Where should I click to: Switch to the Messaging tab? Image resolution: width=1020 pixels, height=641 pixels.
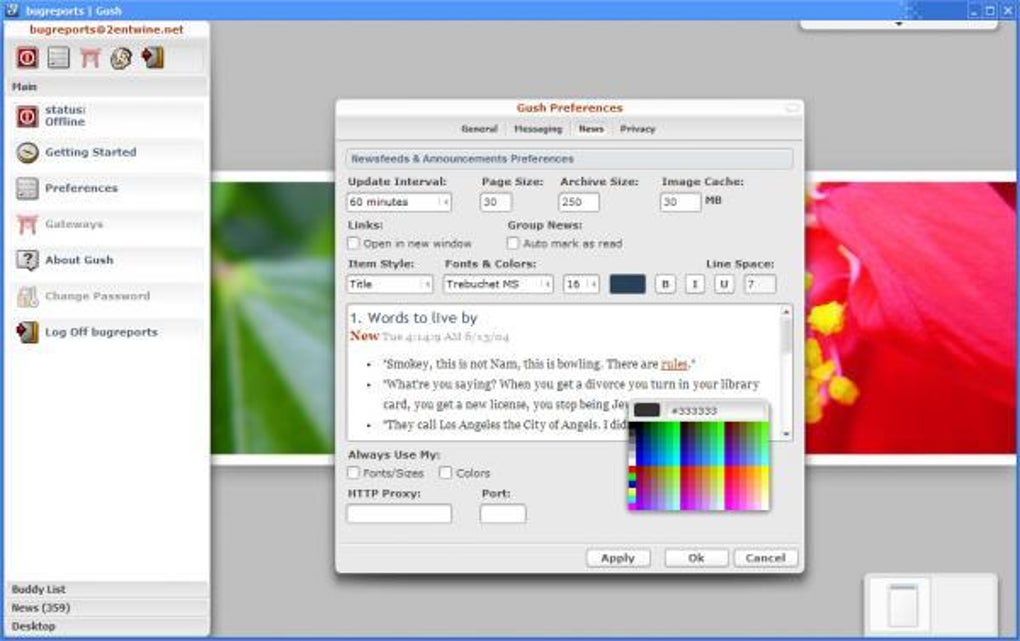point(538,129)
